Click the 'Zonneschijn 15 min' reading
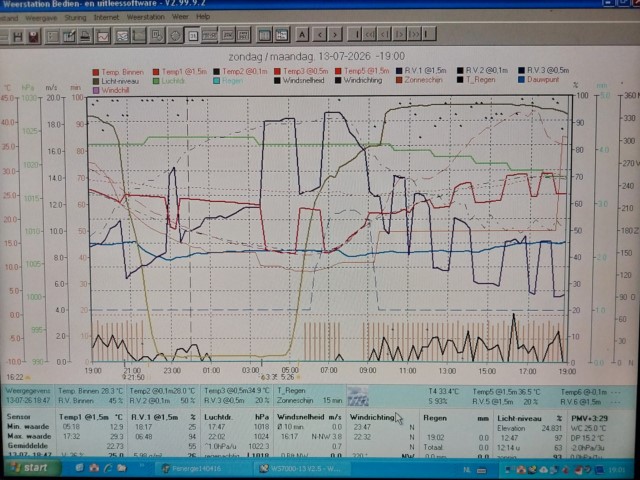The width and height of the screenshot is (640, 480). pos(310,400)
